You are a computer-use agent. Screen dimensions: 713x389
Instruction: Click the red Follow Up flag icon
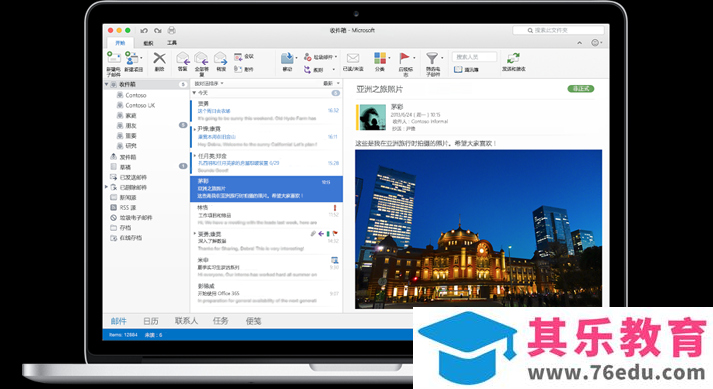click(x=404, y=58)
